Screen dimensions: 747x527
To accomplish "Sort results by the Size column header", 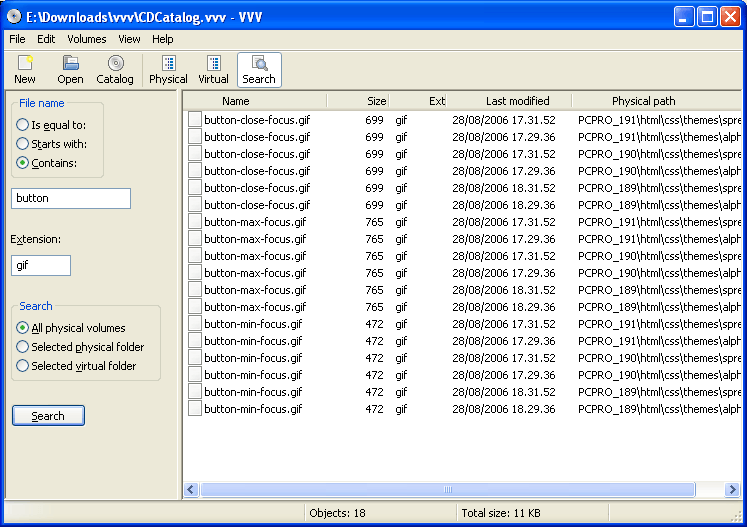I will click(x=358, y=101).
